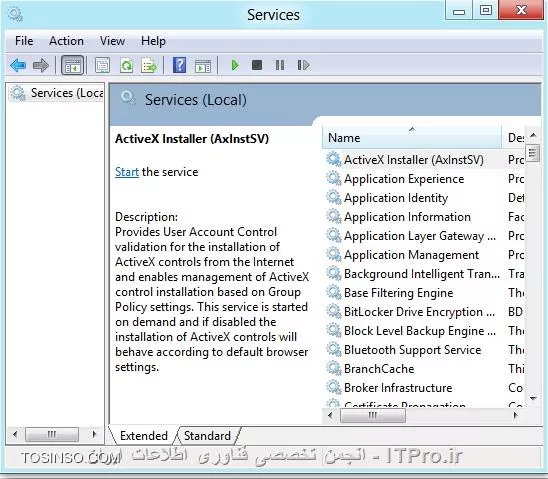
Task: Pause the service with the pause icon
Action: coord(280,65)
